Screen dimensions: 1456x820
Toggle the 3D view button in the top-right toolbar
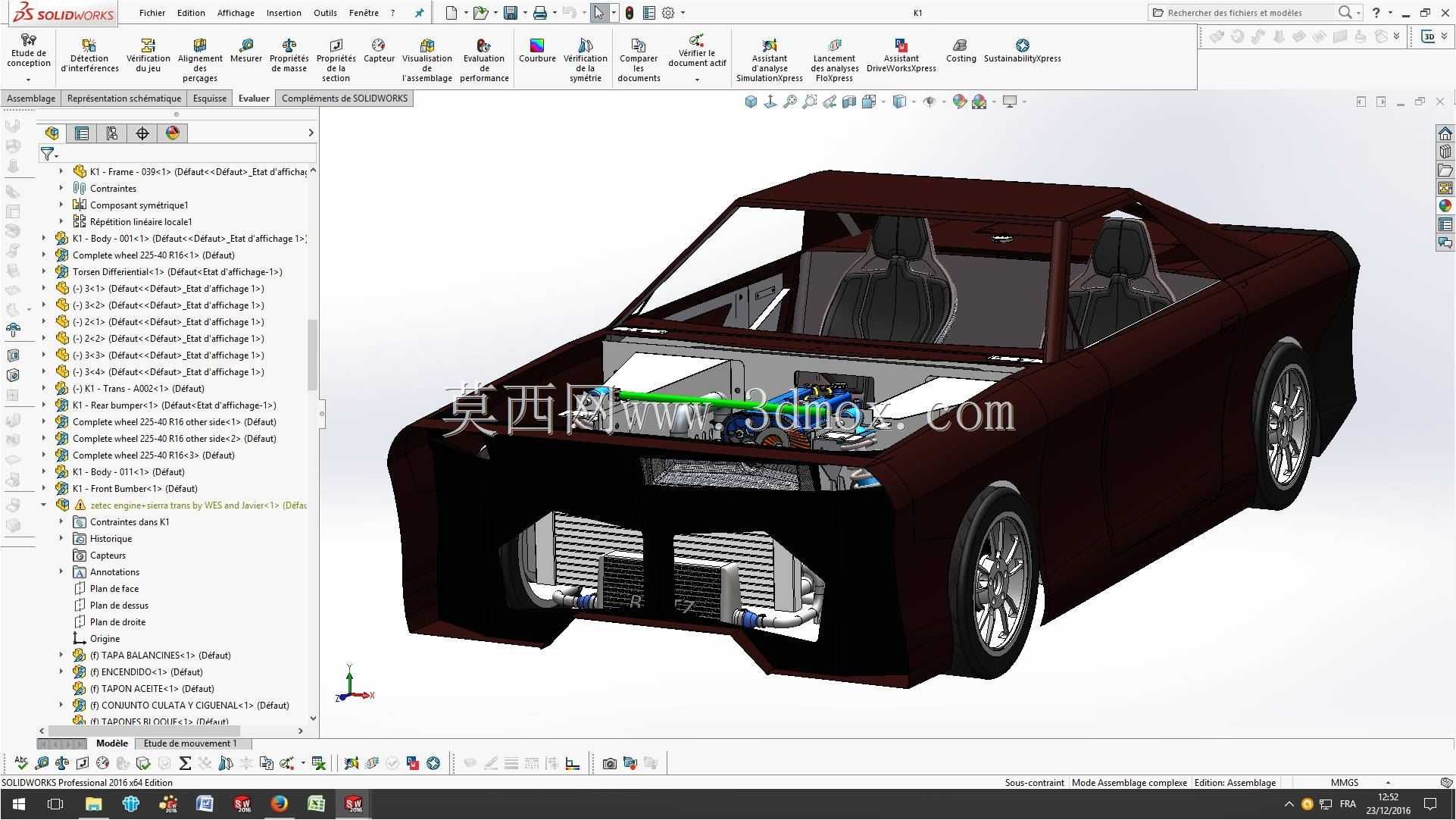(x=1429, y=36)
